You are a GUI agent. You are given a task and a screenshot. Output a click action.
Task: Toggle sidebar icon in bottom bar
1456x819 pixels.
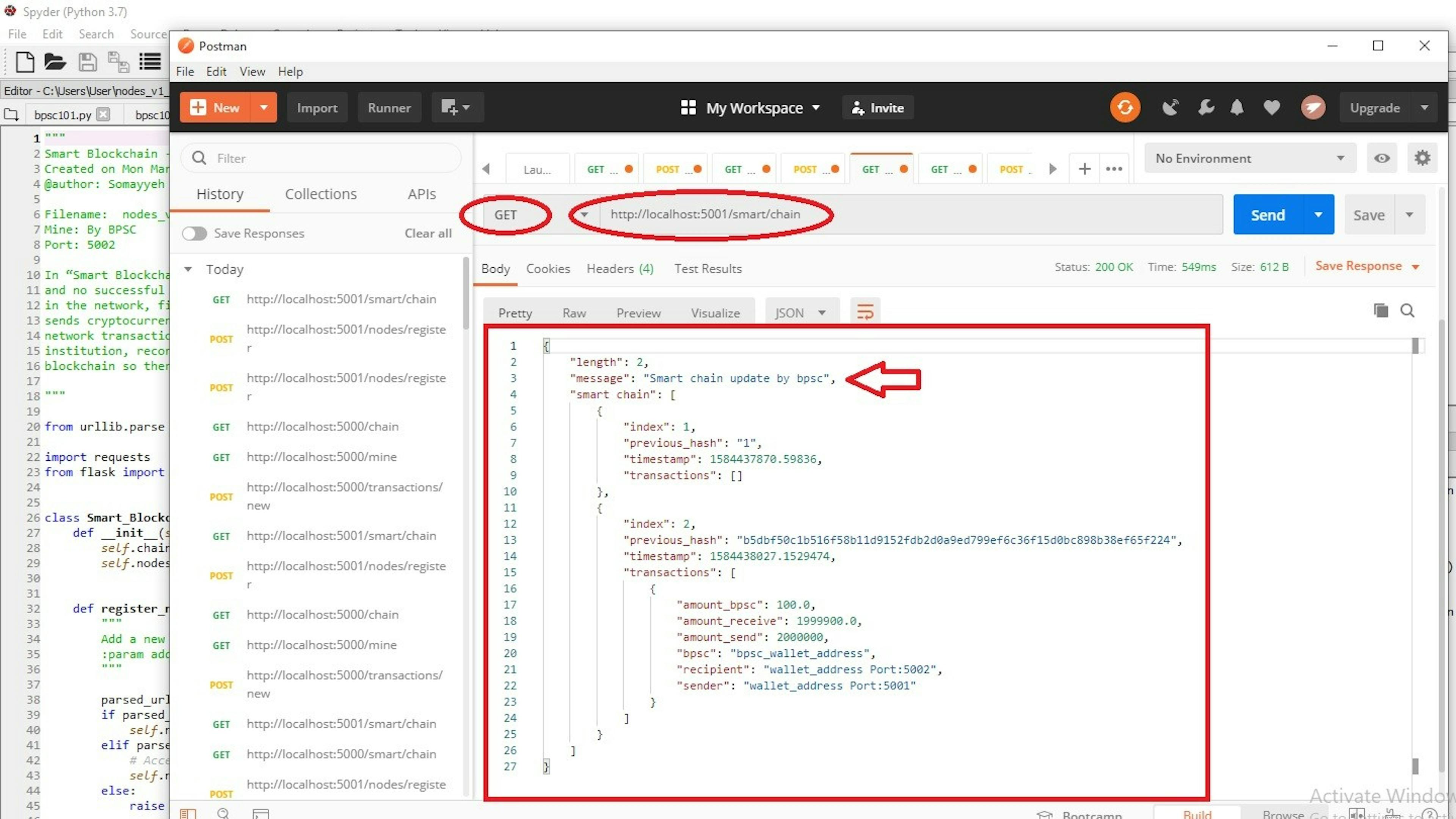(x=188, y=813)
